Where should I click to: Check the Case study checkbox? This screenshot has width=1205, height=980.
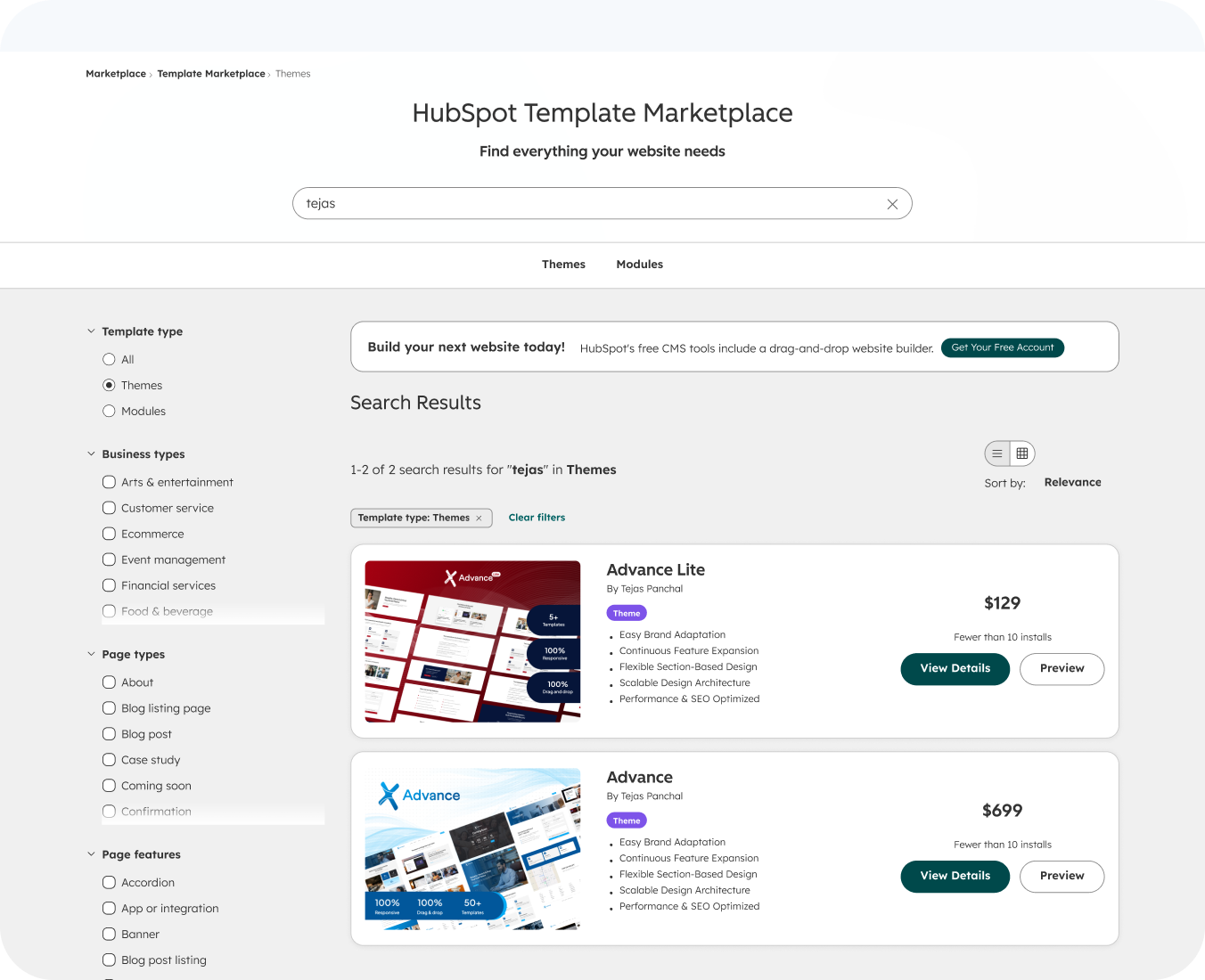tap(109, 760)
